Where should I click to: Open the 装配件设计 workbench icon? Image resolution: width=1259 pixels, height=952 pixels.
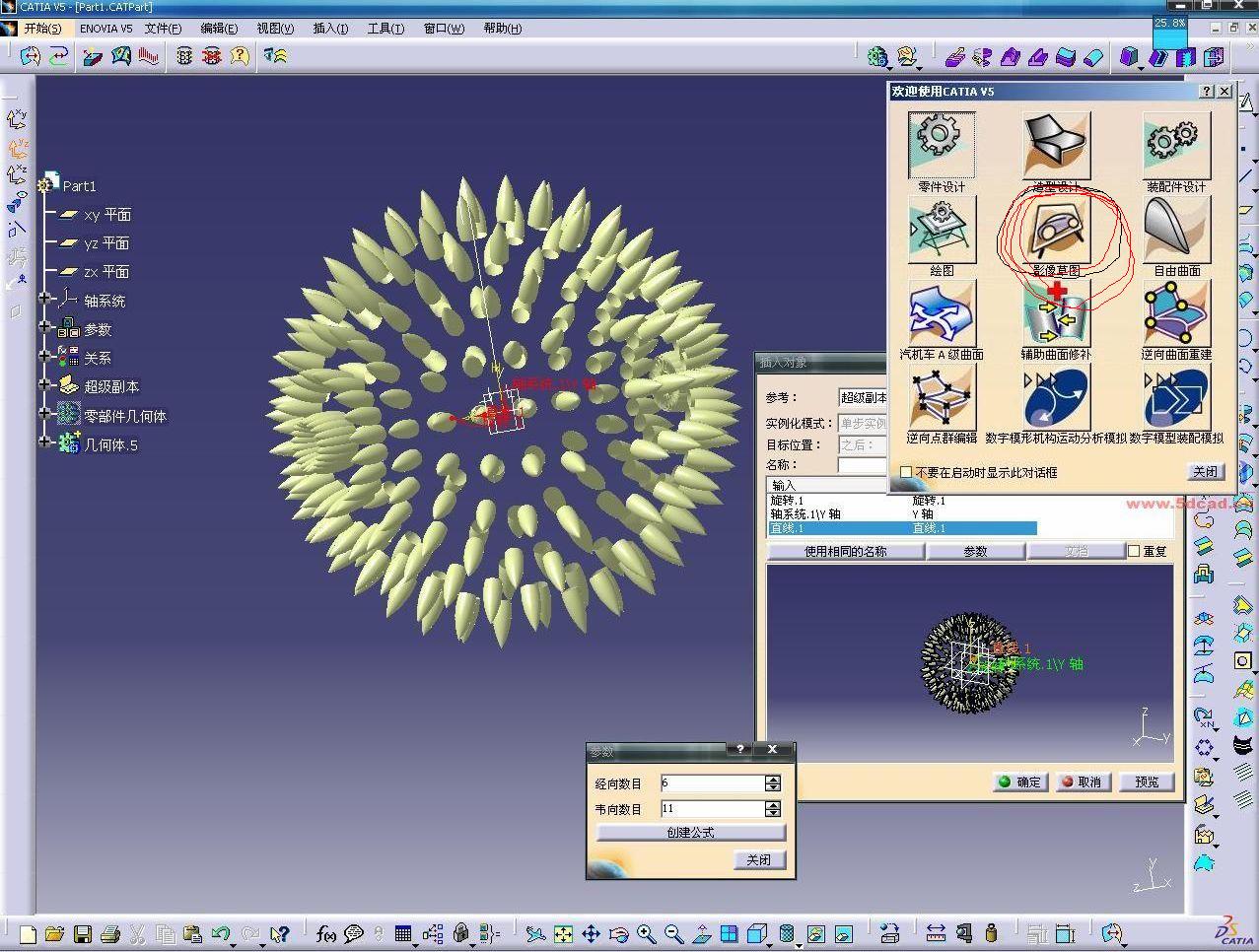(x=1175, y=145)
